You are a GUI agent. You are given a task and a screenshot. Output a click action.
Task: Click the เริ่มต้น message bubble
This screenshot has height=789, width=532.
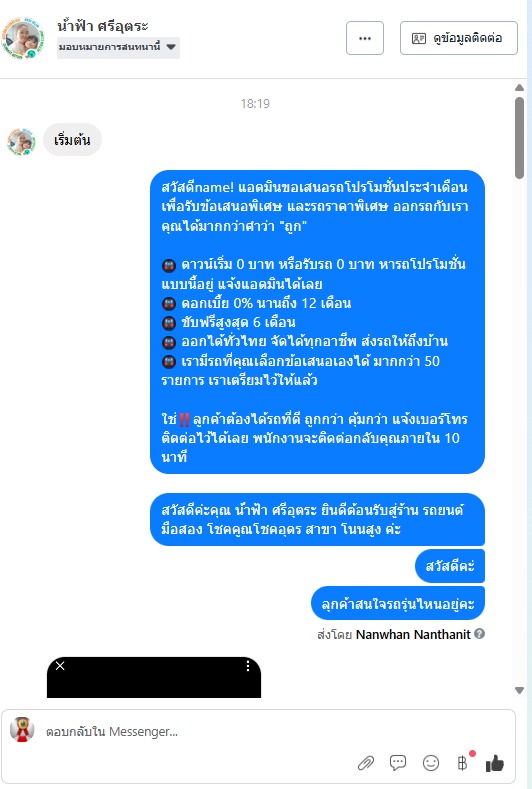[72, 139]
